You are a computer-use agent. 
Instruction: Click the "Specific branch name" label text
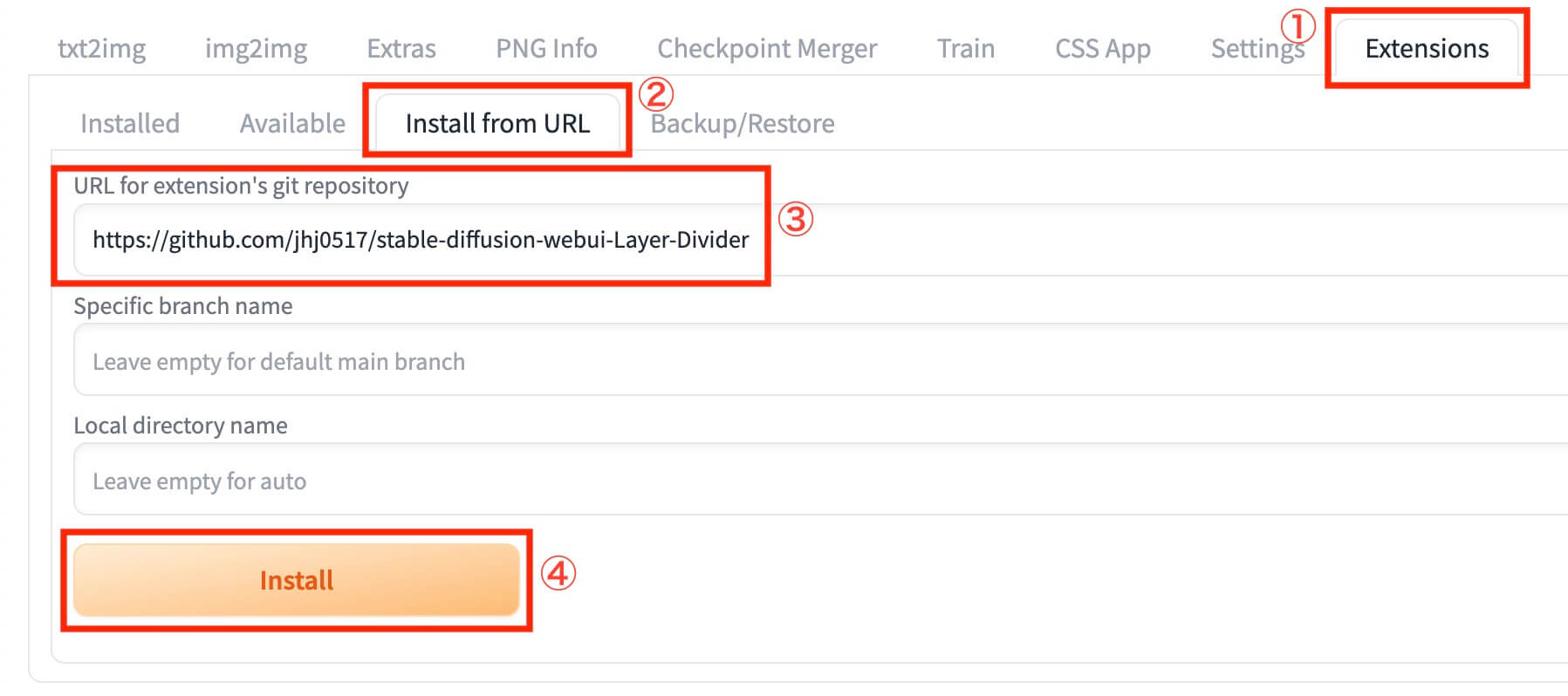coord(182,306)
